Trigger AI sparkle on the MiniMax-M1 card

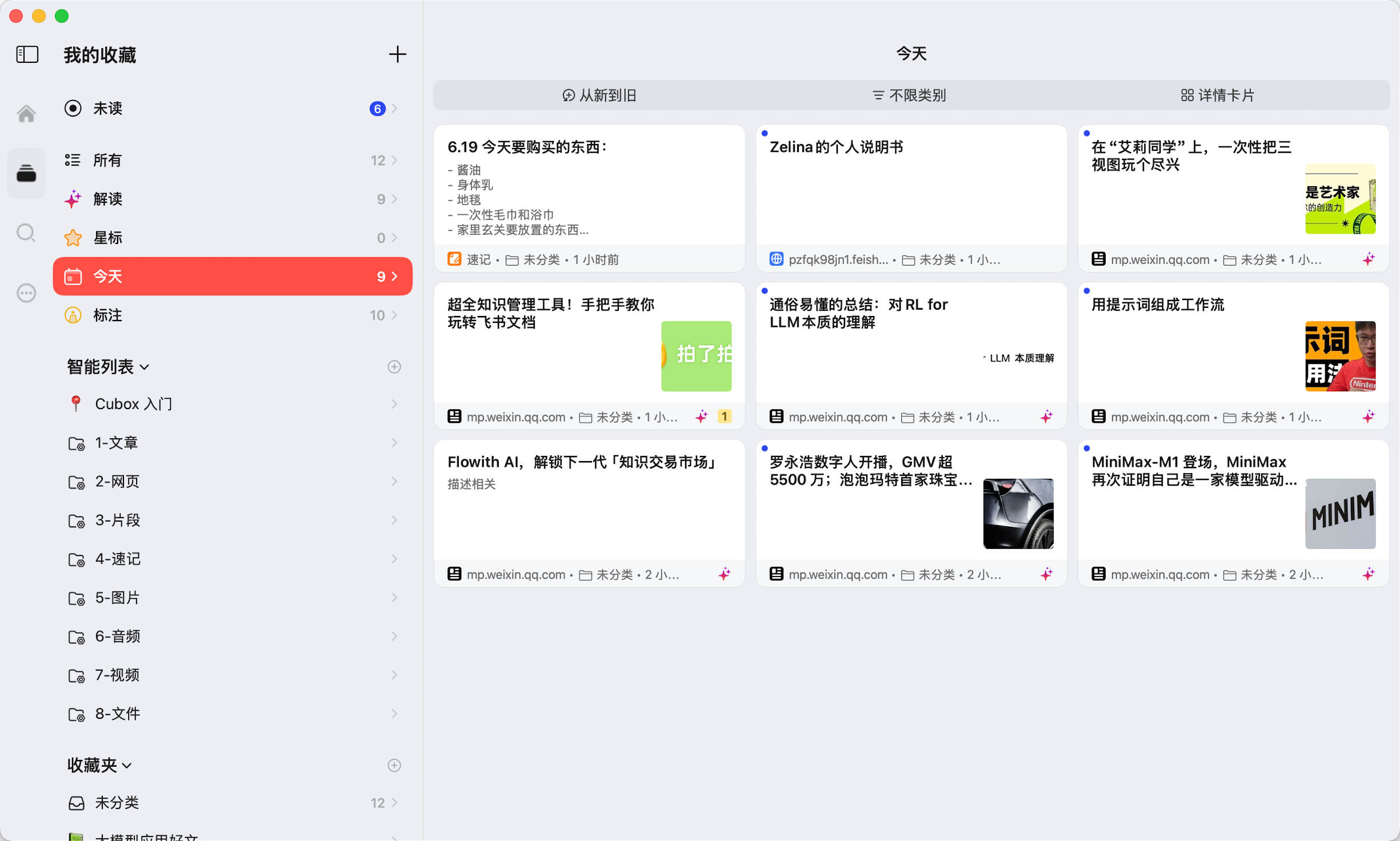click(x=1369, y=574)
